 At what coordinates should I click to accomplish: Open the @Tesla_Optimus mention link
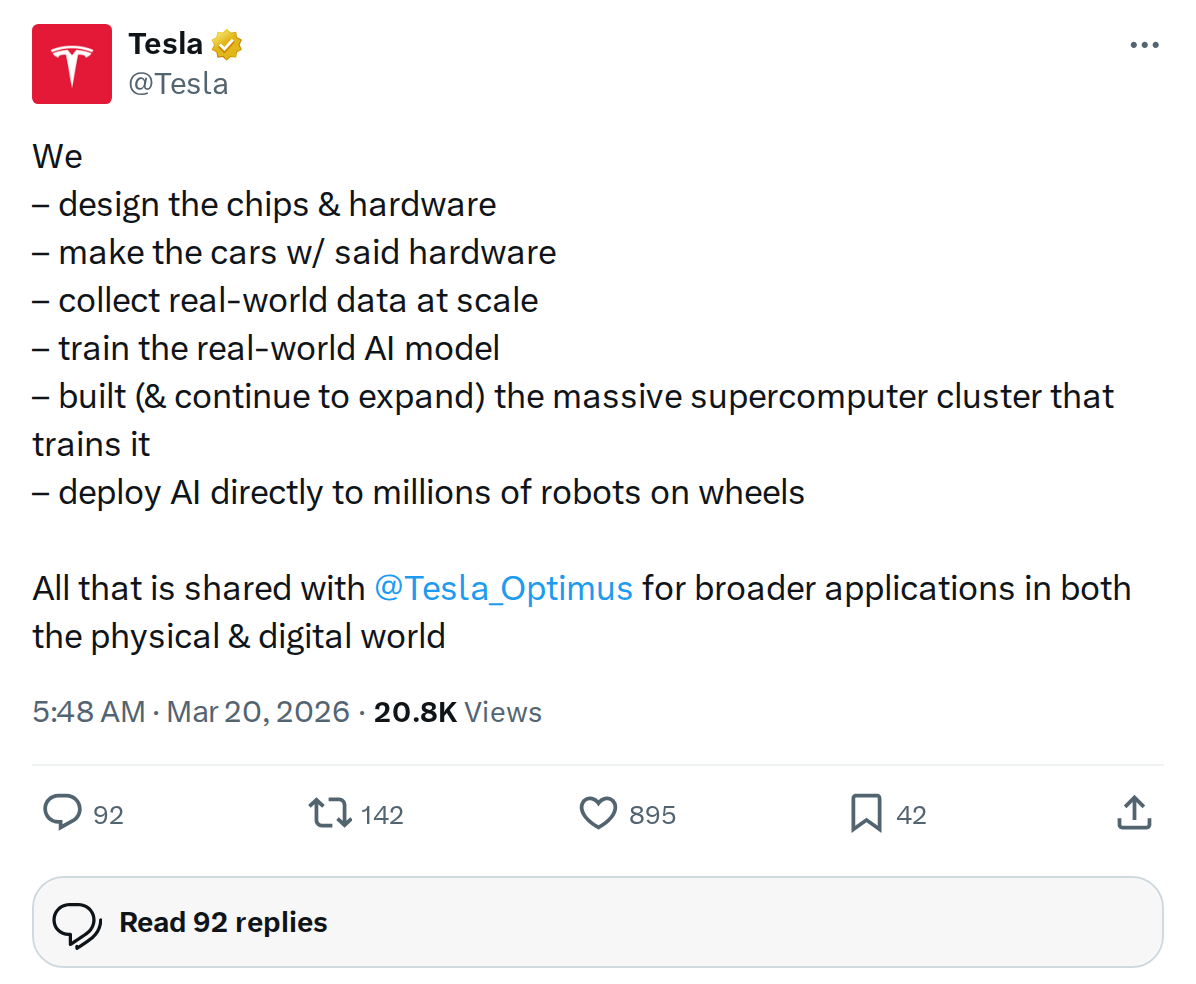tap(504, 588)
